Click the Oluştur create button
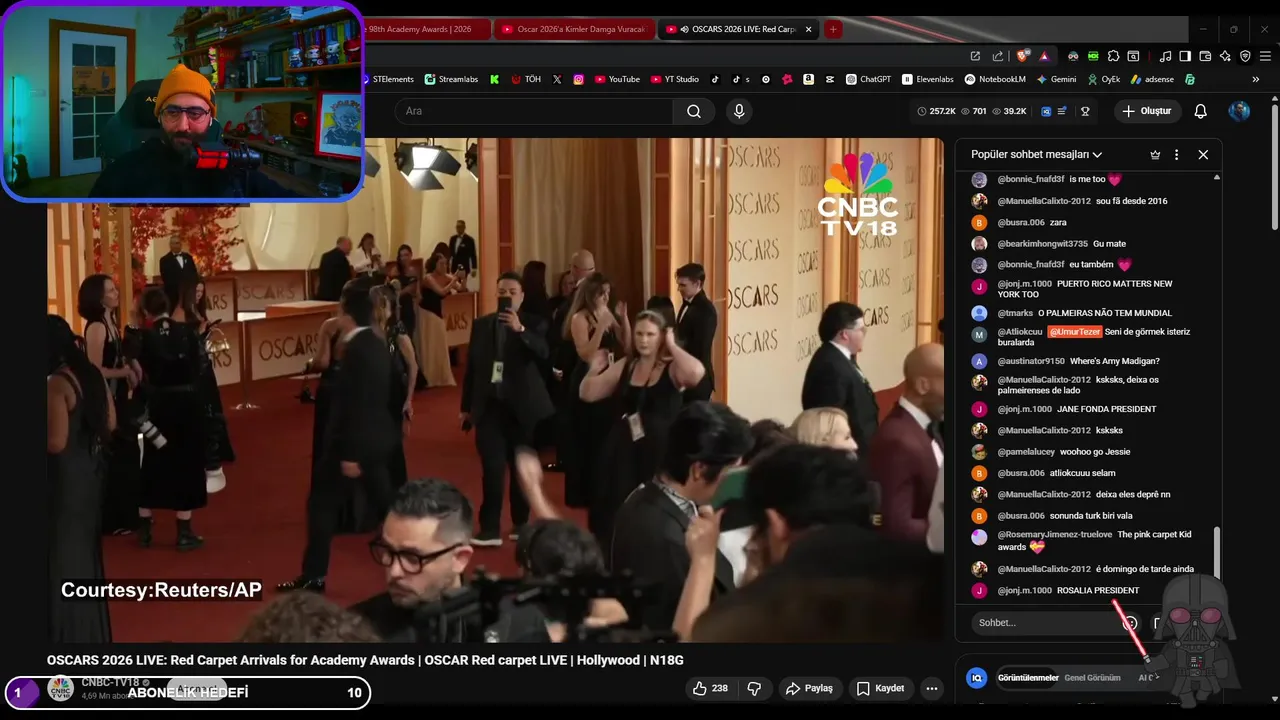The height and width of the screenshot is (720, 1280). [x=1147, y=111]
